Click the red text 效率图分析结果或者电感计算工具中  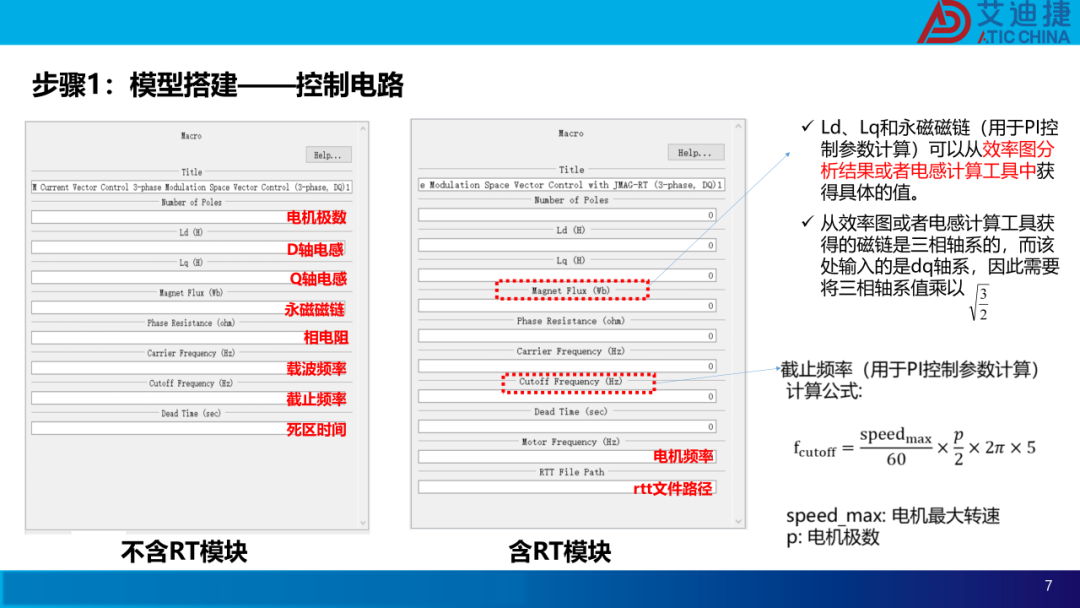(x=937, y=160)
